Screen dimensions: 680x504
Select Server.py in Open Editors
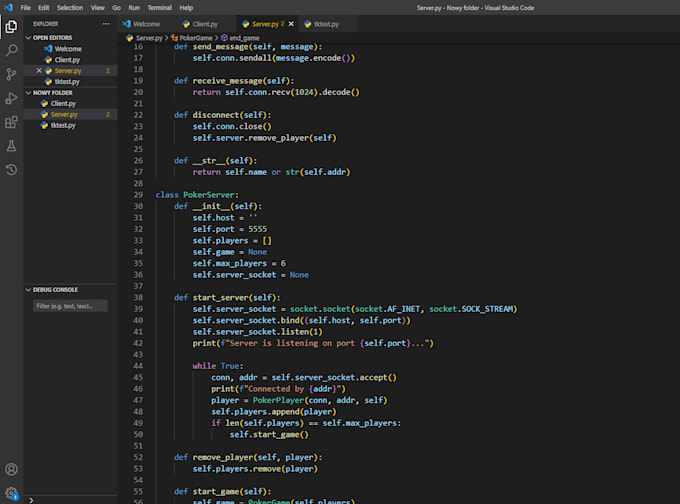[x=70, y=70]
